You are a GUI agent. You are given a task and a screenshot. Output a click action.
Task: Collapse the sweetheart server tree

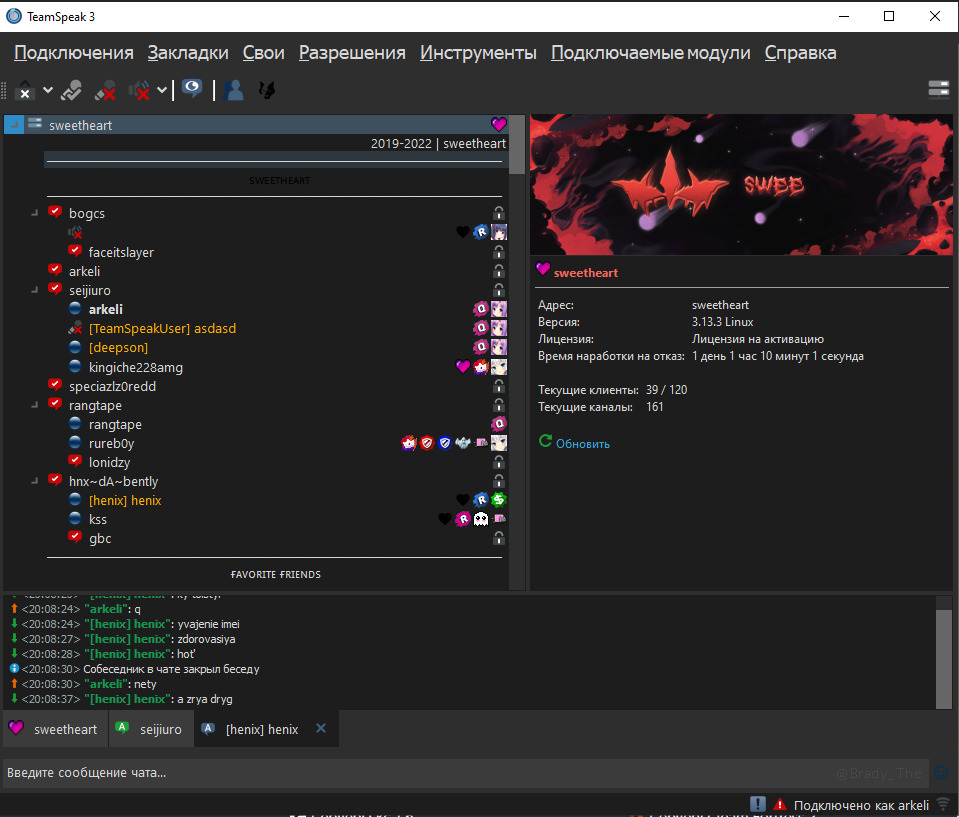[15, 125]
